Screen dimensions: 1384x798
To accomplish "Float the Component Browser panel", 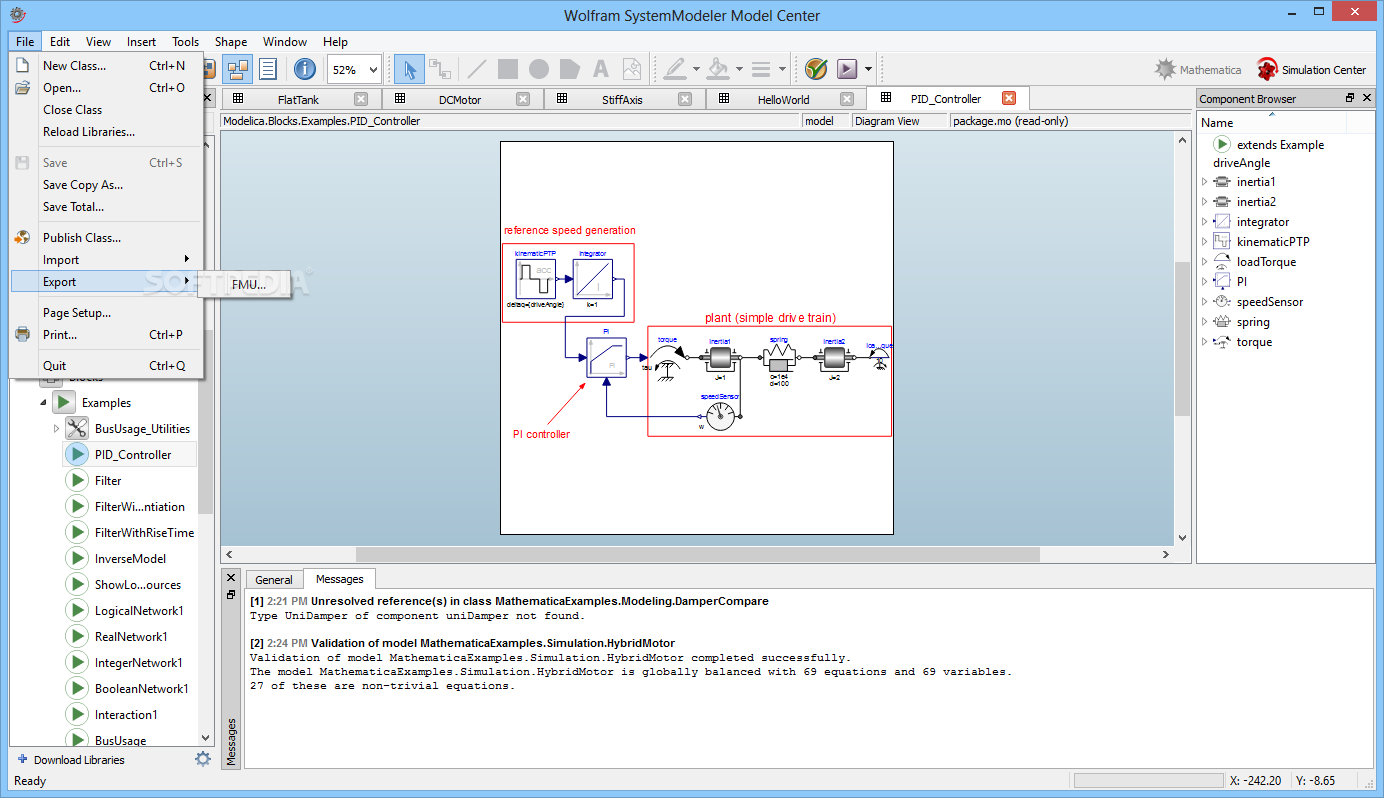I will (x=1349, y=98).
